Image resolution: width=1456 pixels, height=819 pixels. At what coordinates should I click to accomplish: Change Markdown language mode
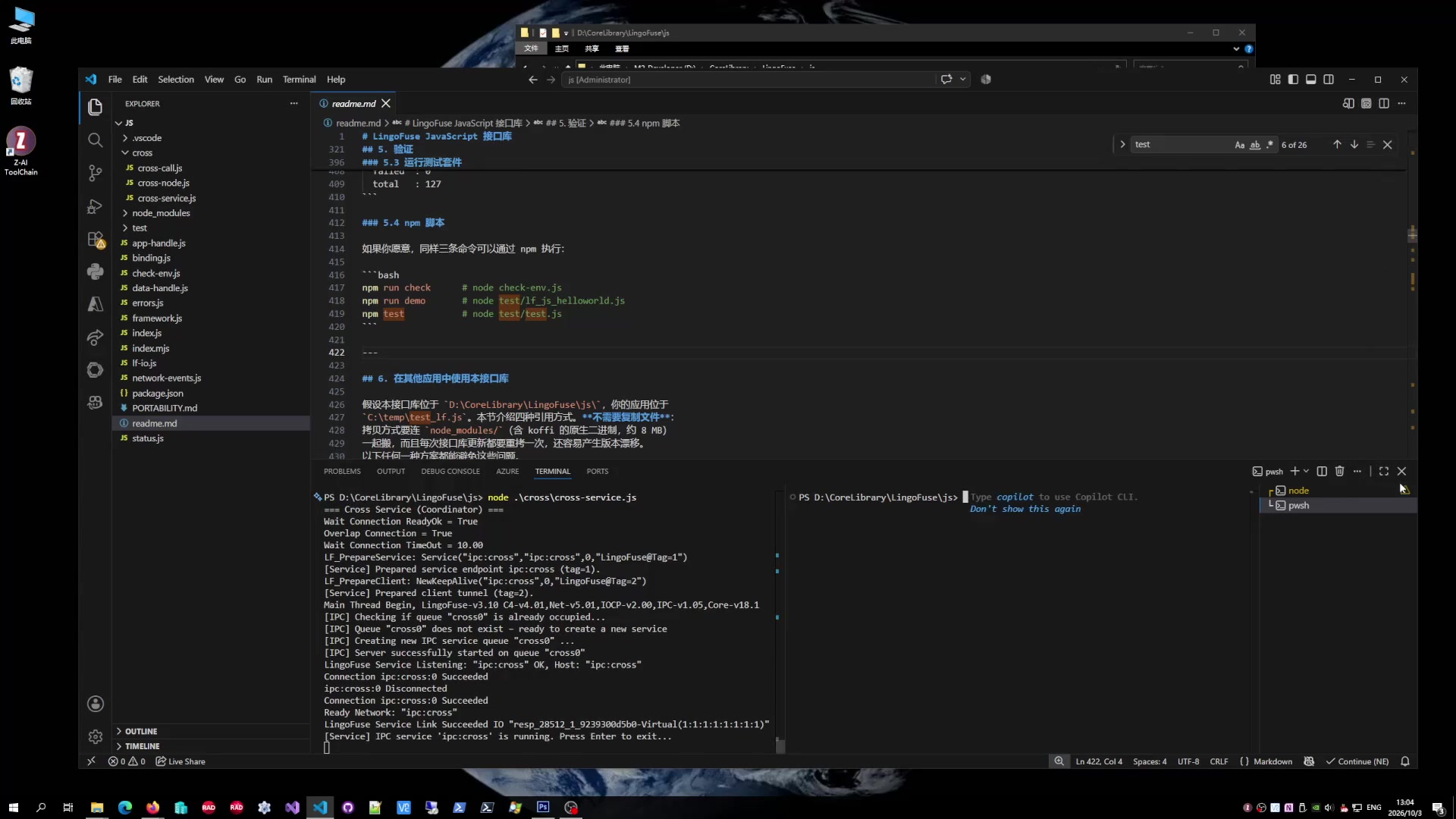[x=1272, y=761]
